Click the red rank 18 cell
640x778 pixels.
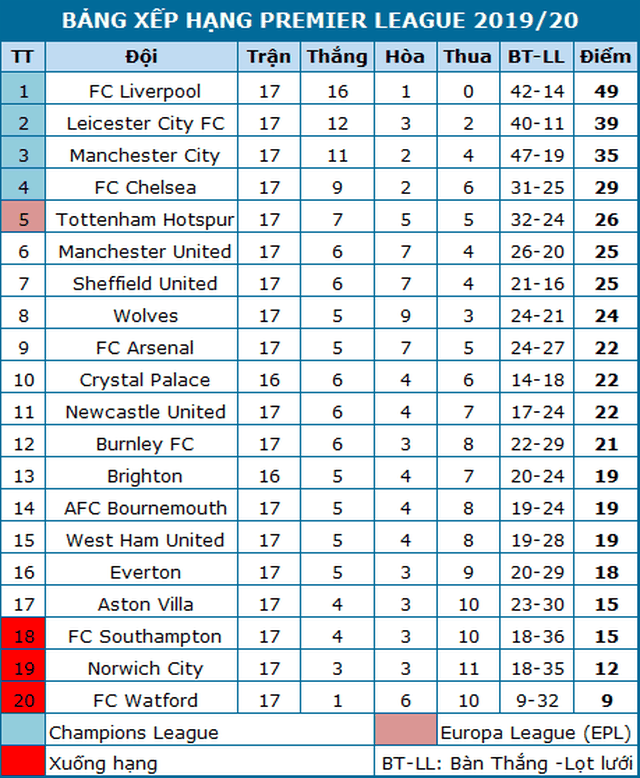pos(24,636)
